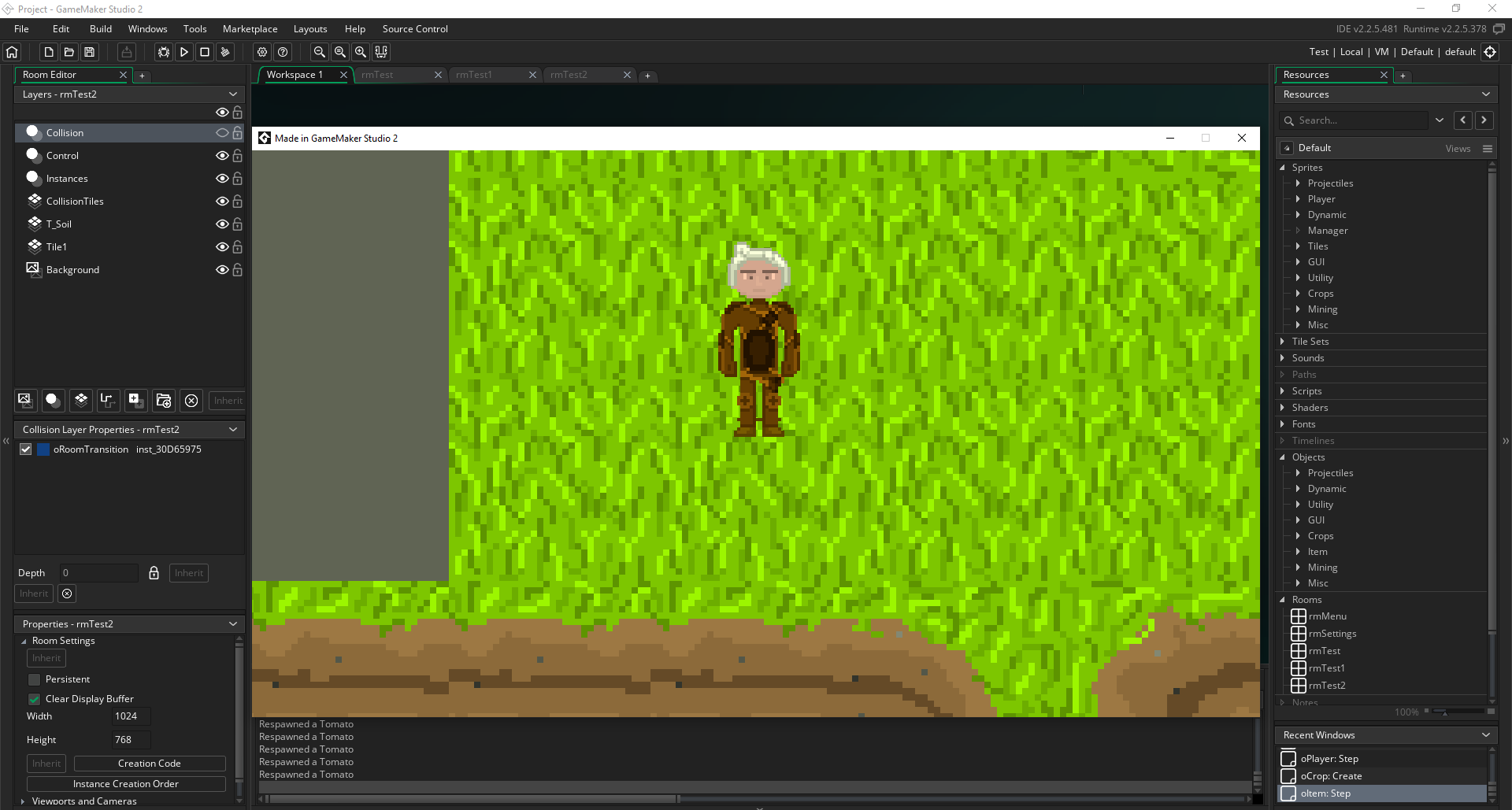Open the Build menu
Image resolution: width=1512 pixels, height=810 pixels.
tap(101, 29)
